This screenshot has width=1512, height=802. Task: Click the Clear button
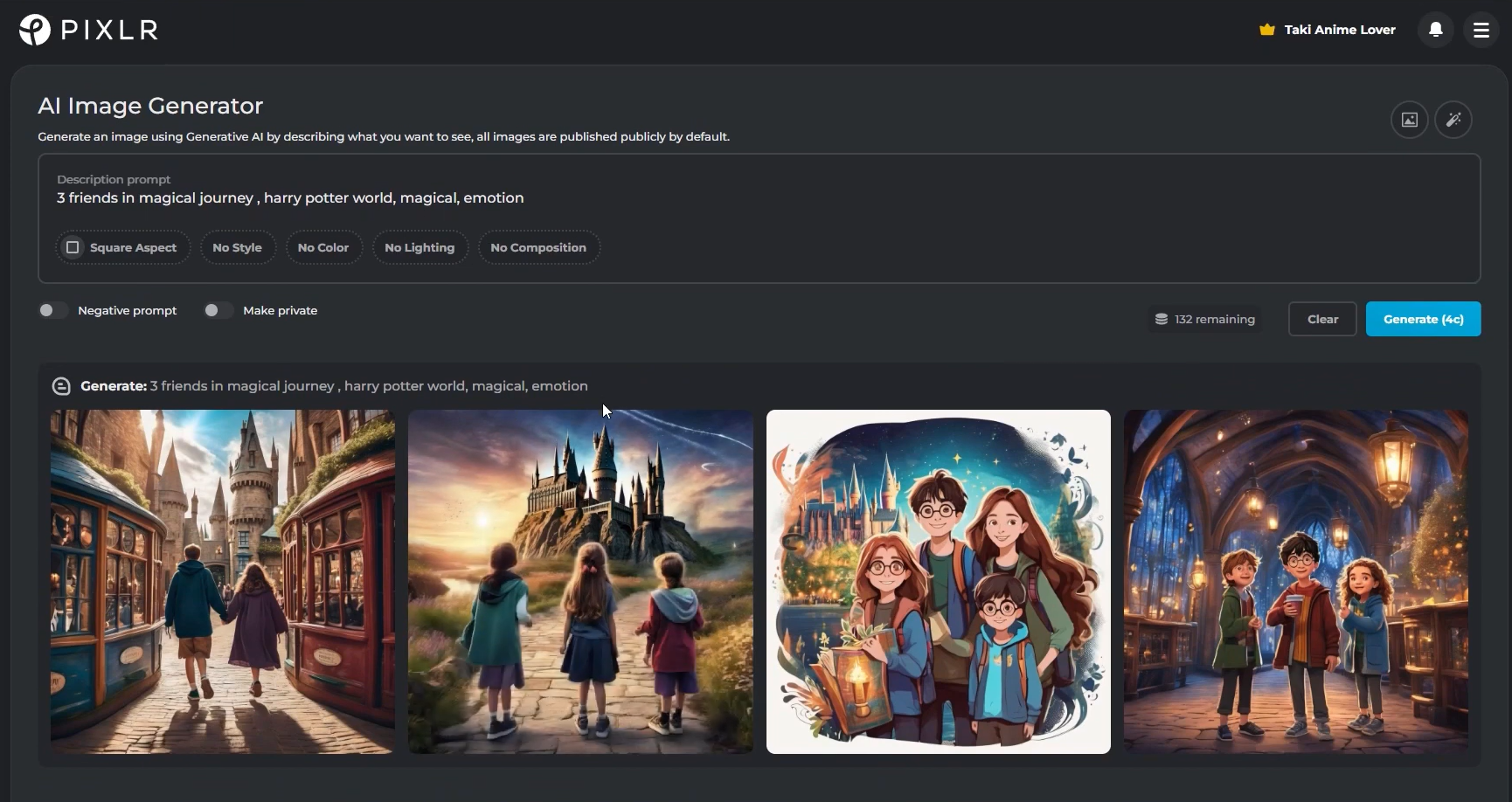point(1321,319)
